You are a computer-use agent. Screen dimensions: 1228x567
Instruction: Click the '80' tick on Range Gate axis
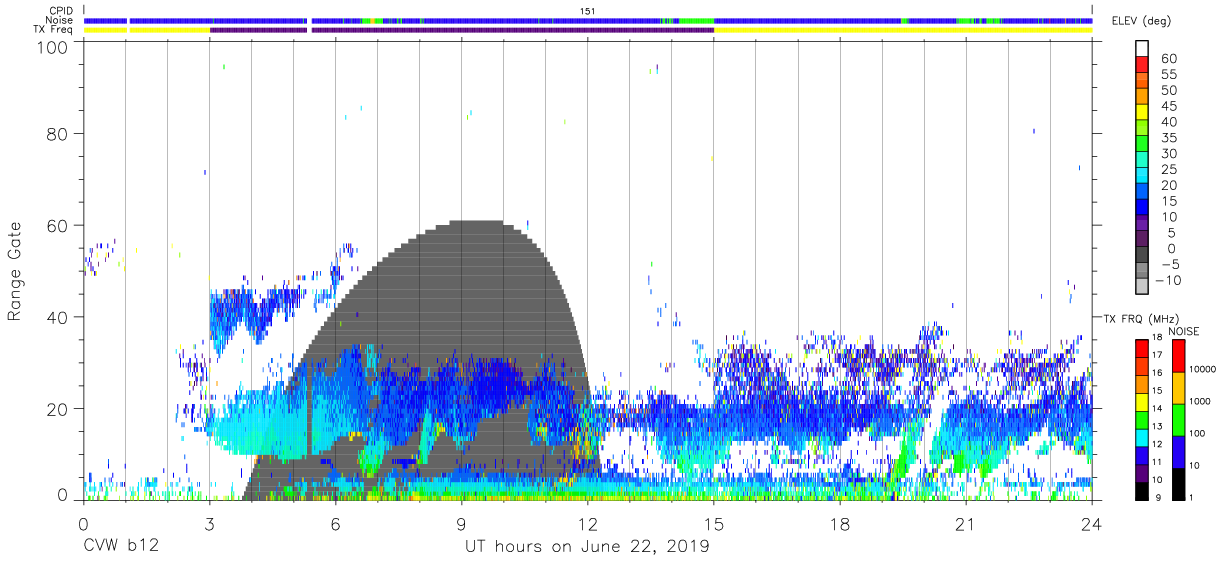[x=58, y=134]
